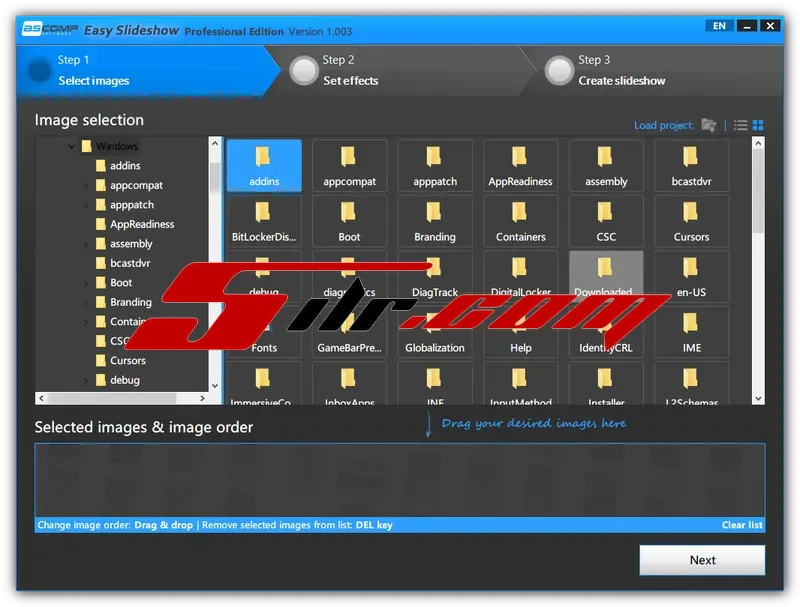800x607 pixels.
Task: Expand debug node in folder tree
Action: click(x=86, y=380)
